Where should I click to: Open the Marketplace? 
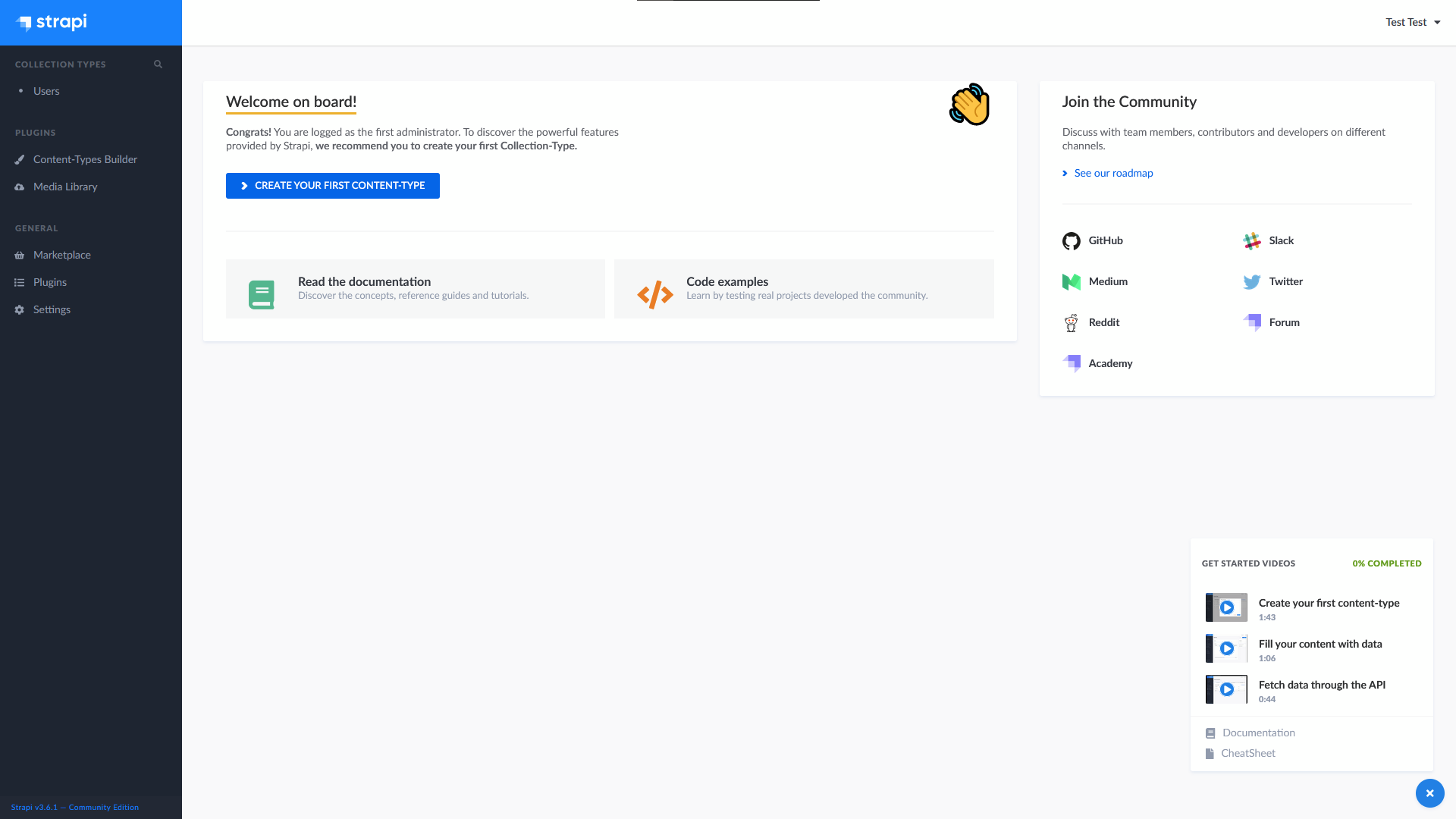coord(62,255)
